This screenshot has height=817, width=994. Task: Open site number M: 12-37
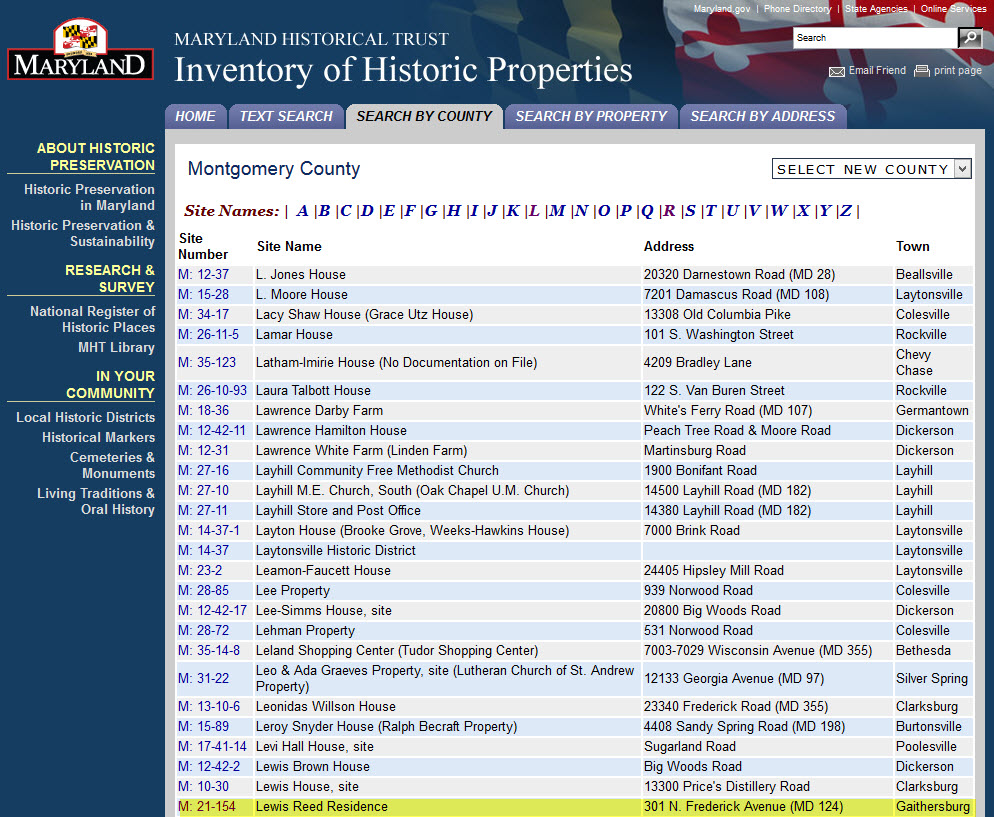click(203, 274)
